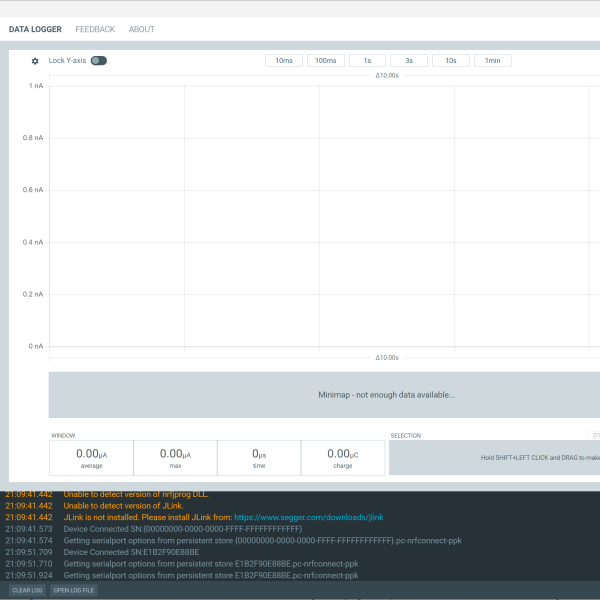Select the 1s time window
The image size is (600, 600).
[367, 61]
